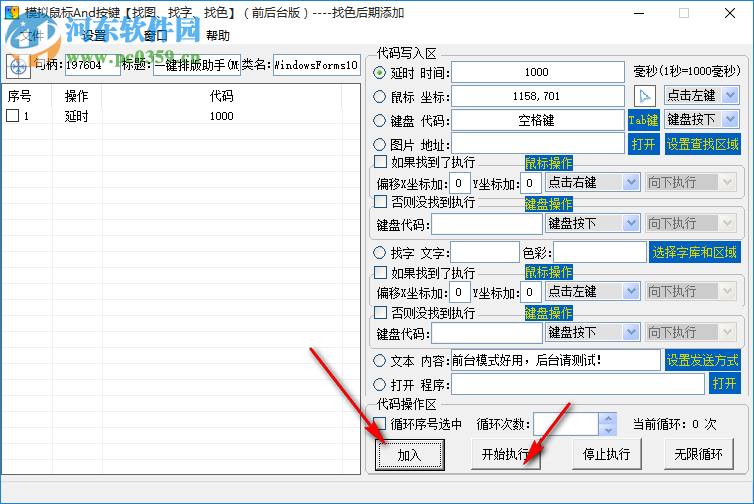
Task: Click the 循环次数 input field
Action: (x=566, y=424)
